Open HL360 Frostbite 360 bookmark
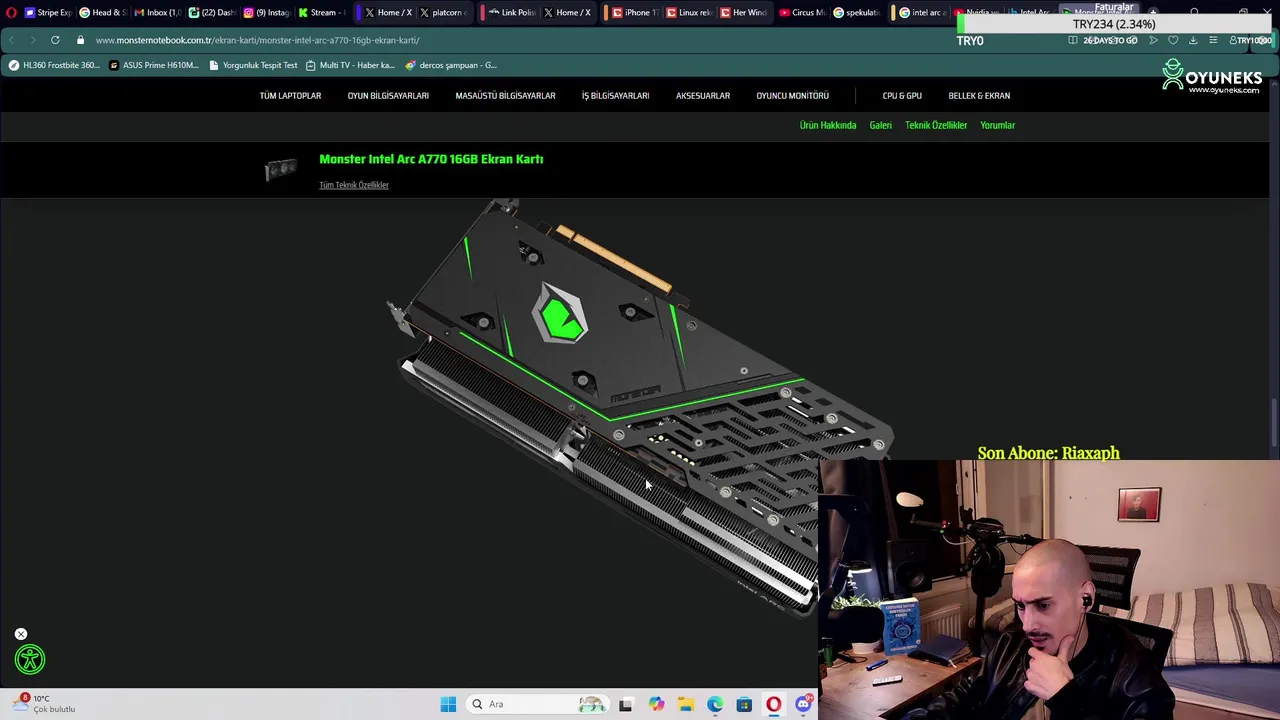Screen dimensions: 1280x720 pos(54,65)
